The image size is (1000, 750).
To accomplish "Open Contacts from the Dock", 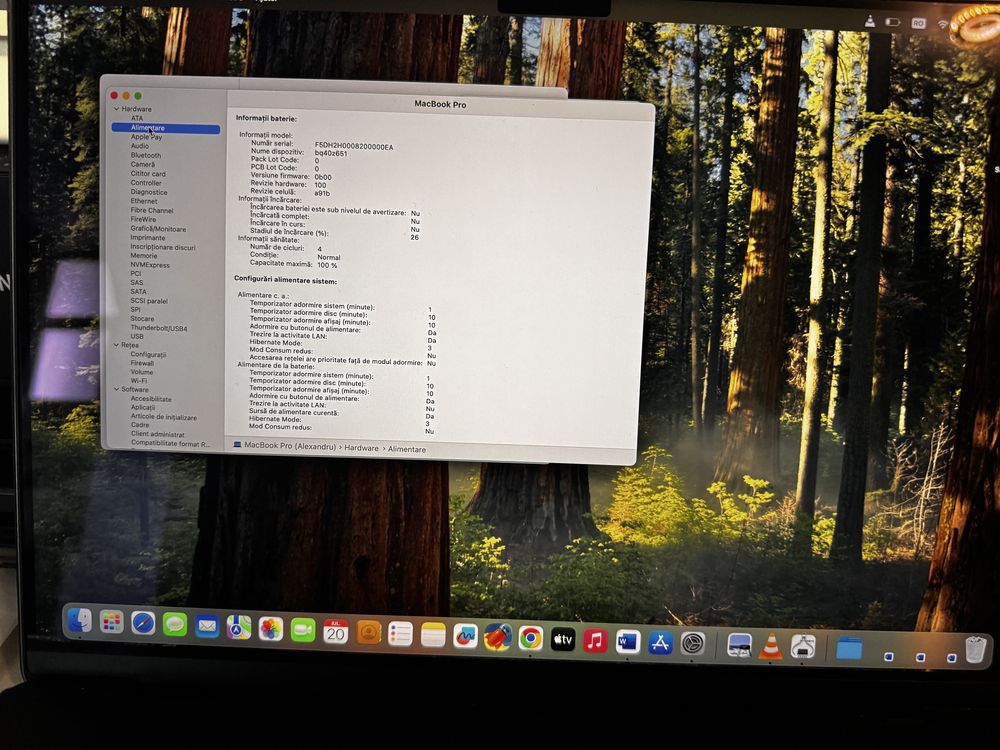I will click(368, 633).
